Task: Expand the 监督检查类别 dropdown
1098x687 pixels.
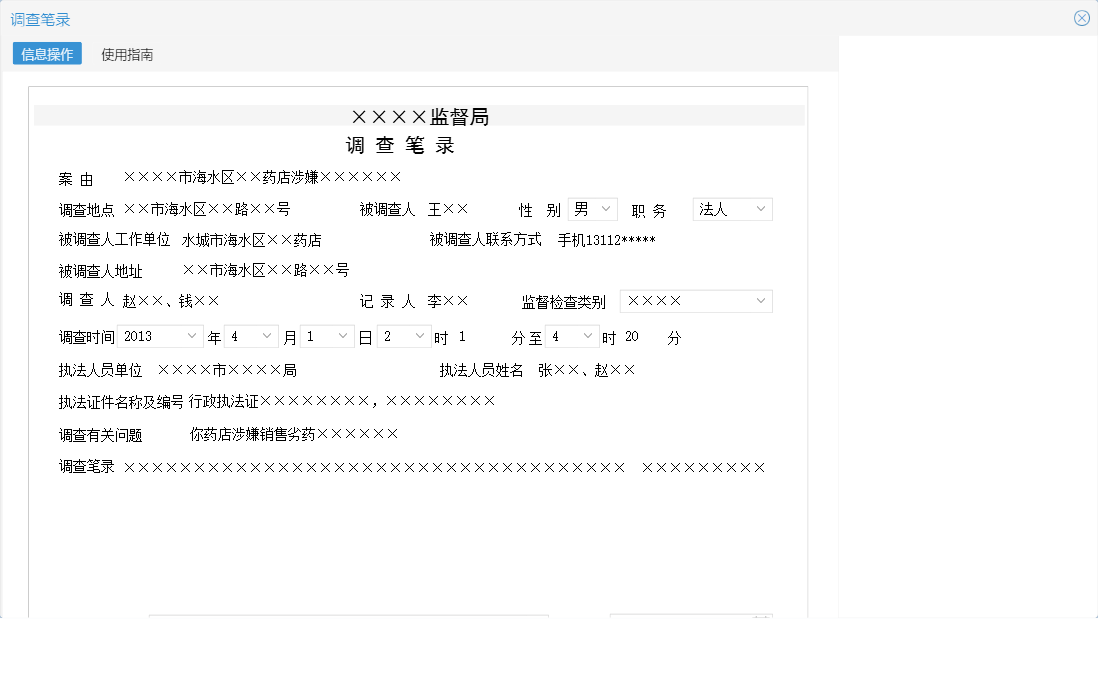Action: [695, 300]
